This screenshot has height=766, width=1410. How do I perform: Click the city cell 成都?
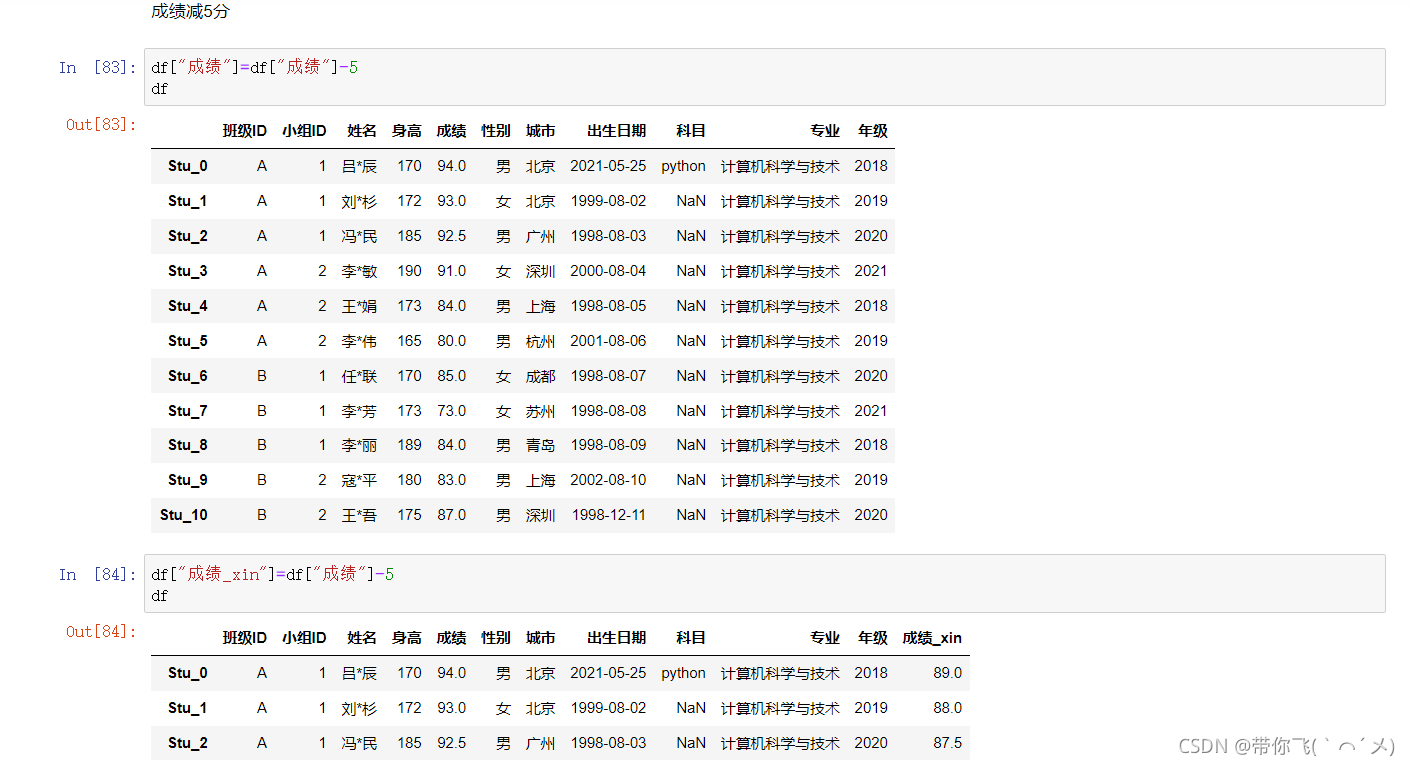pos(541,376)
